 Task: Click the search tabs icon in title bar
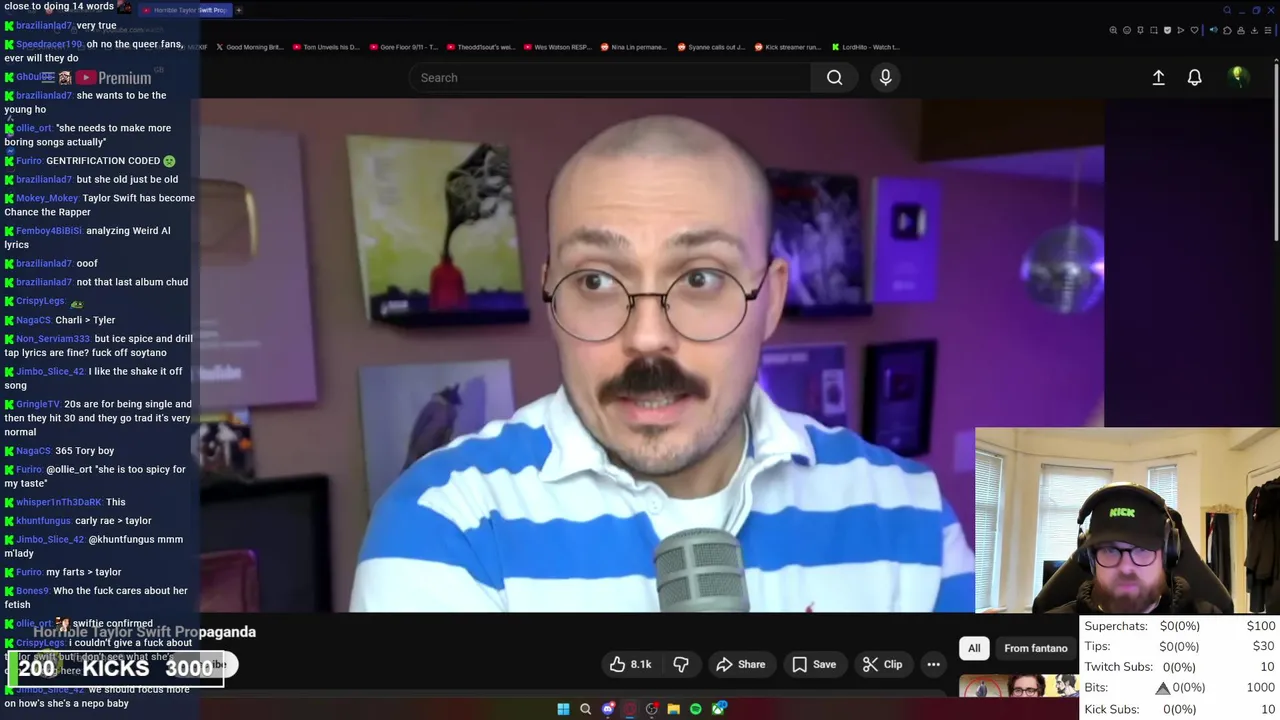[1227, 10]
